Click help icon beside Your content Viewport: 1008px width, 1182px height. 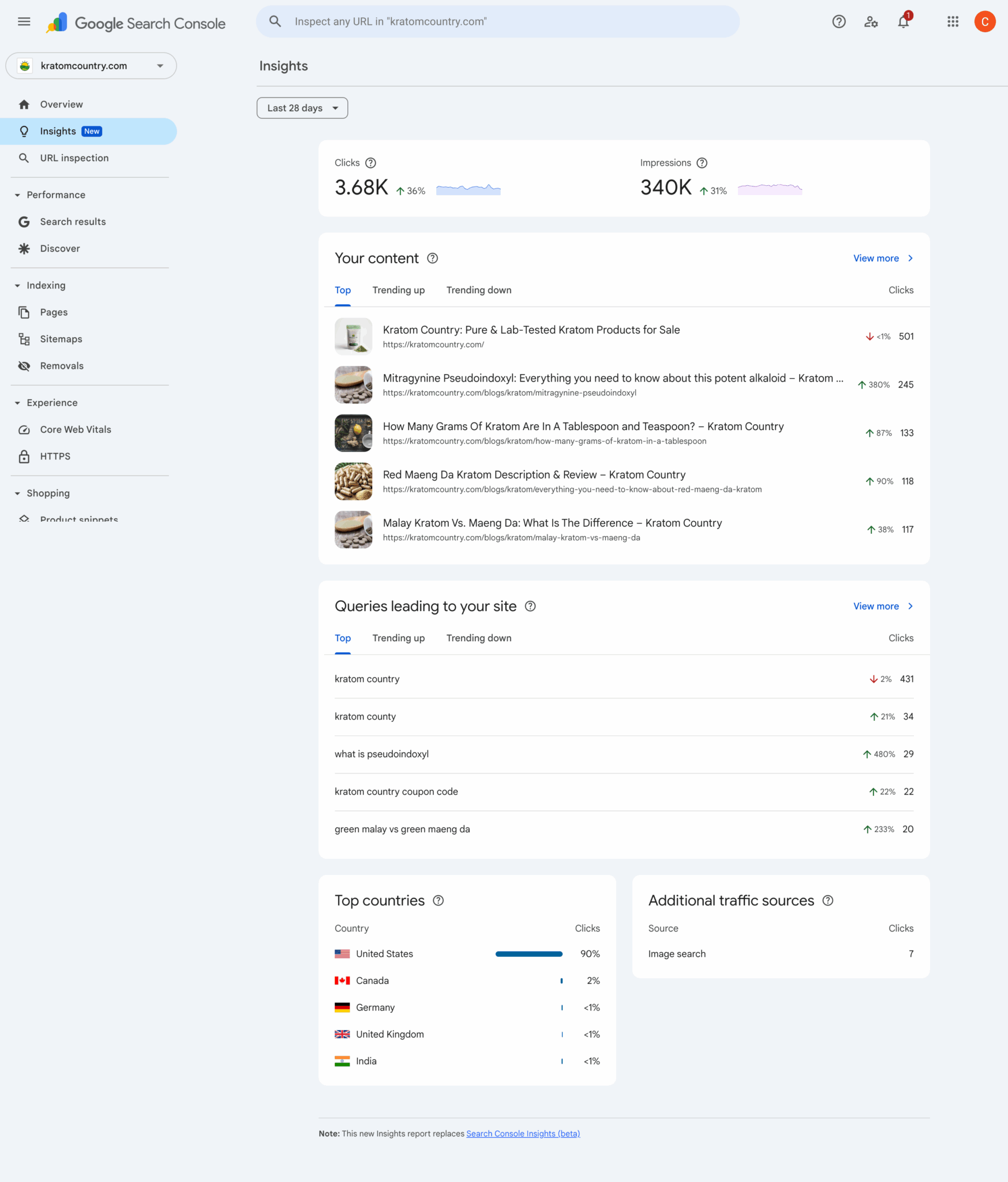432,258
